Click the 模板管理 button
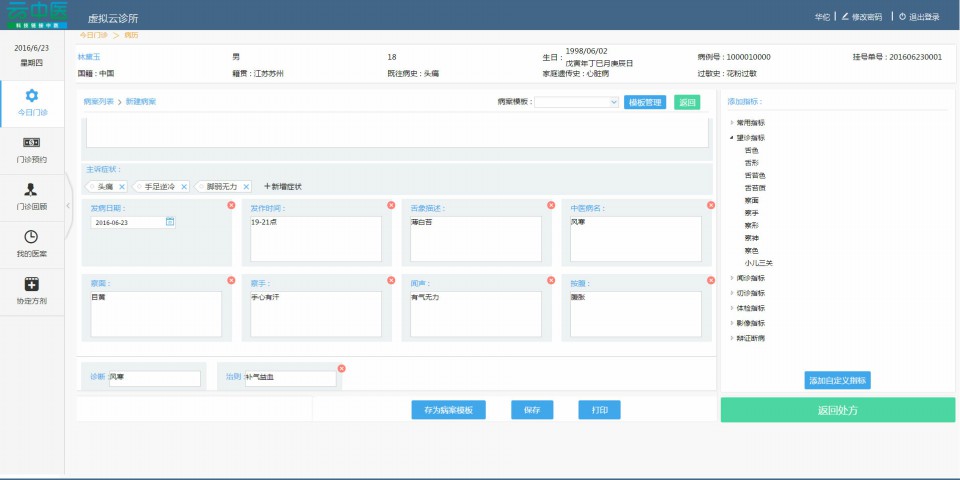The height and width of the screenshot is (480, 960). [645, 102]
